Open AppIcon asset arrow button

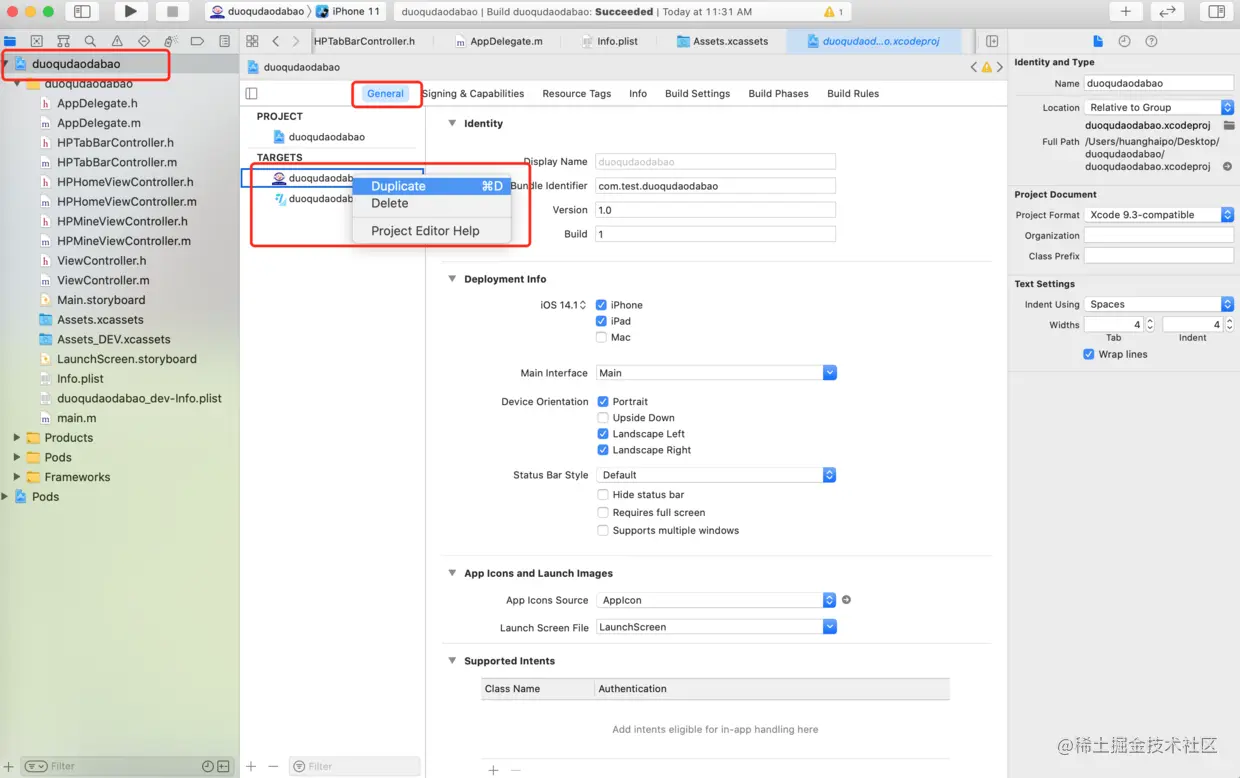[x=846, y=600]
